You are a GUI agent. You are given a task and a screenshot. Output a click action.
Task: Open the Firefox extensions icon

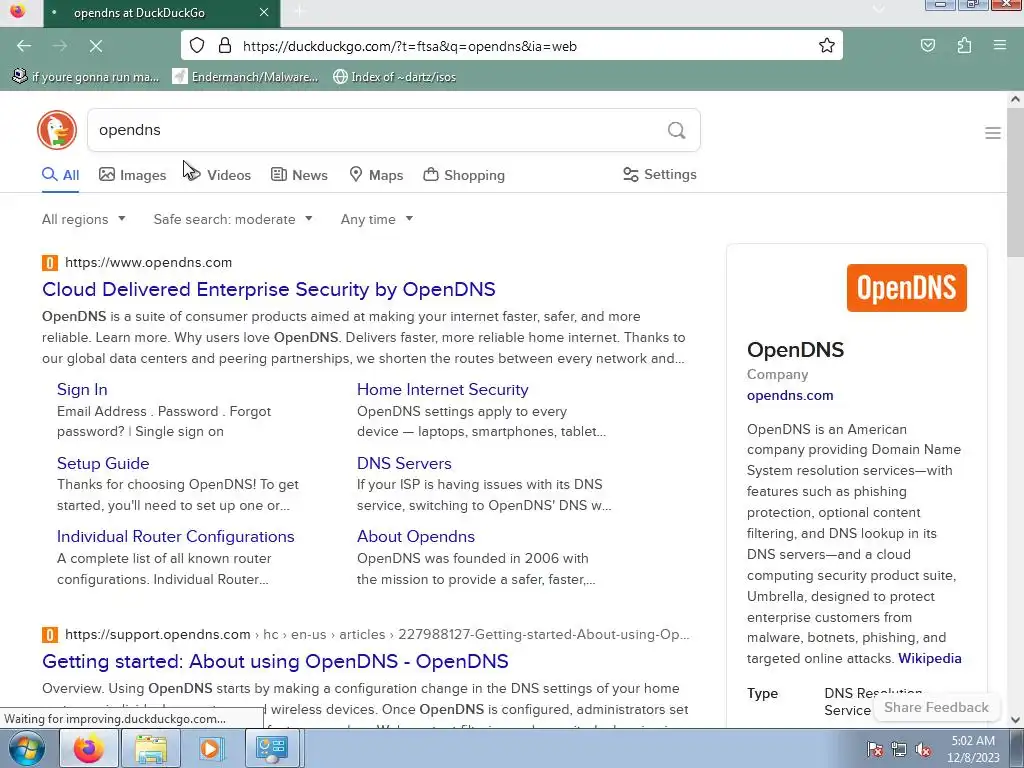(964, 46)
